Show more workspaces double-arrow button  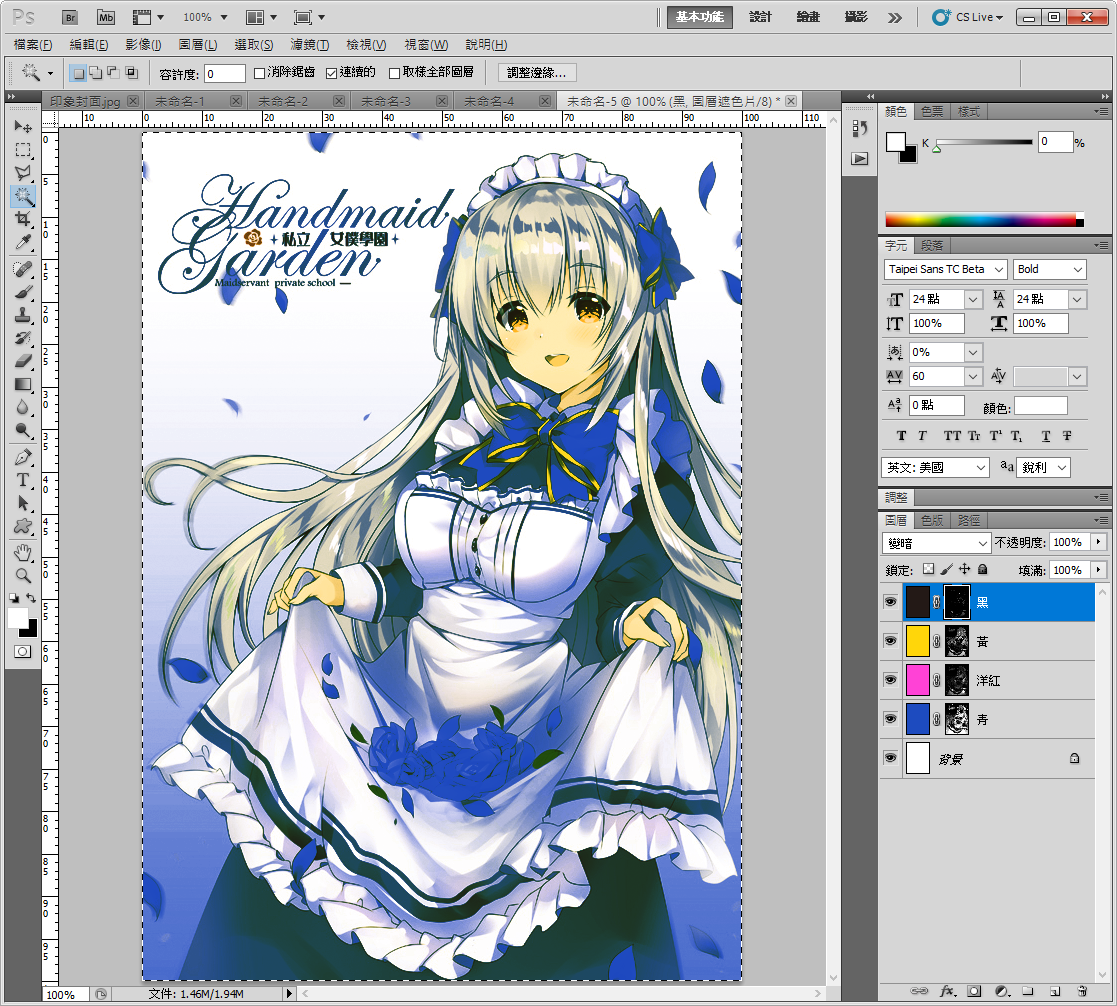coord(895,18)
